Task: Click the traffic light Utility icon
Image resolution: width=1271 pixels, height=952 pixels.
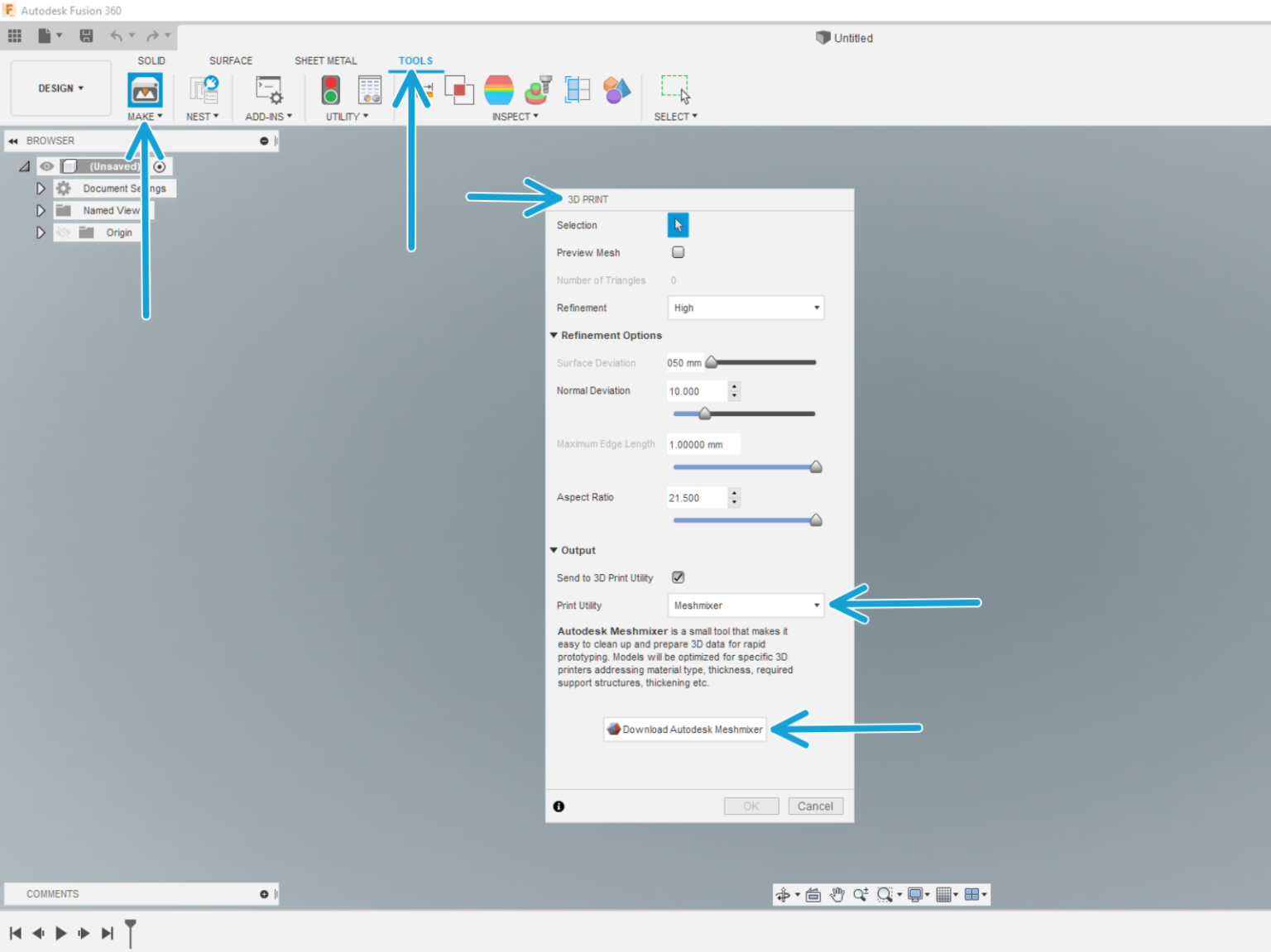Action: tap(331, 89)
